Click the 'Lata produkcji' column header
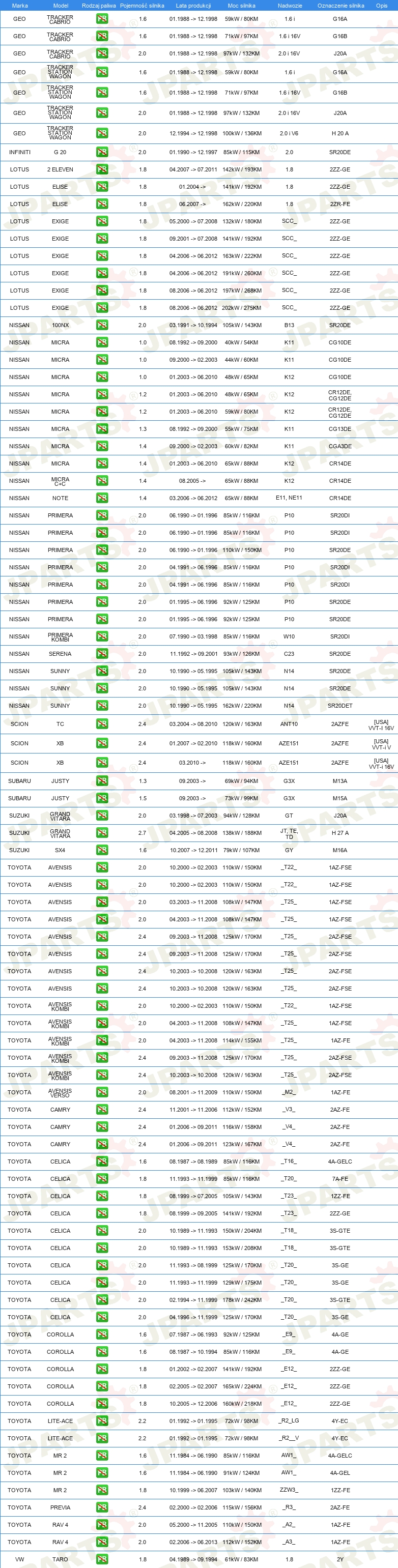This screenshot has height=1568, width=398. pyautogui.click(x=193, y=6)
